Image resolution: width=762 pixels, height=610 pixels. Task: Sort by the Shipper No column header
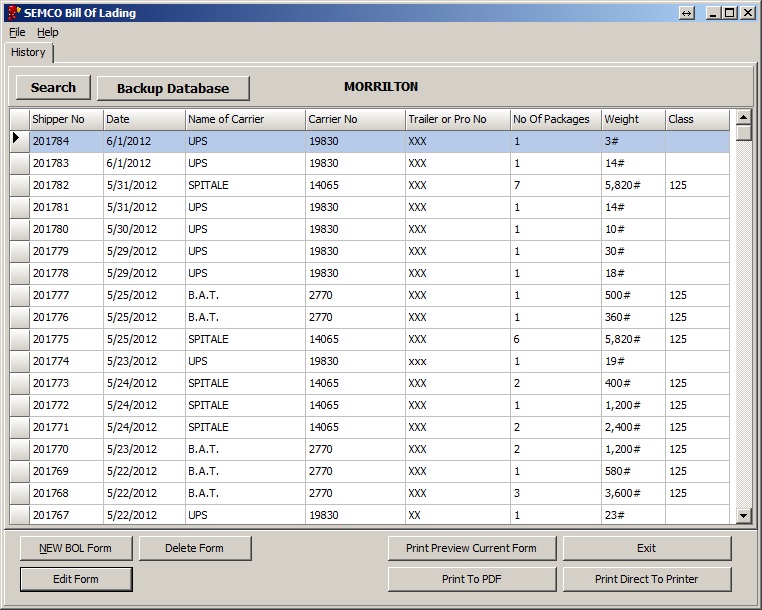click(x=66, y=119)
